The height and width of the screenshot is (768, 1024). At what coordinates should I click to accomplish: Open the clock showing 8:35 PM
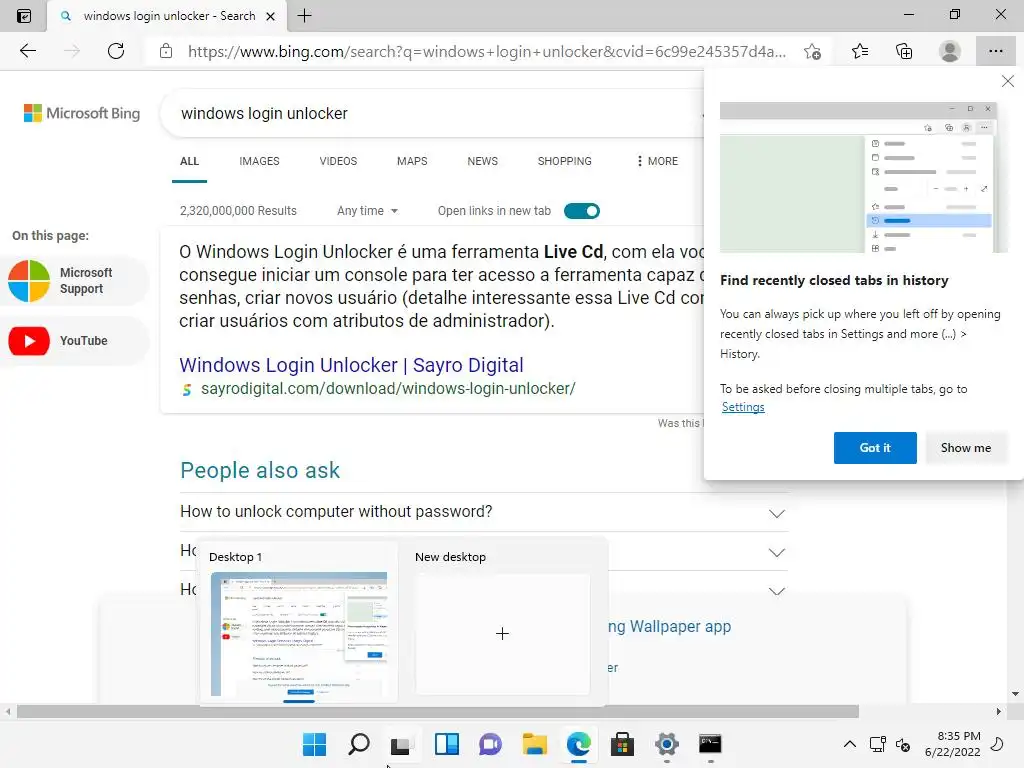pos(953,744)
